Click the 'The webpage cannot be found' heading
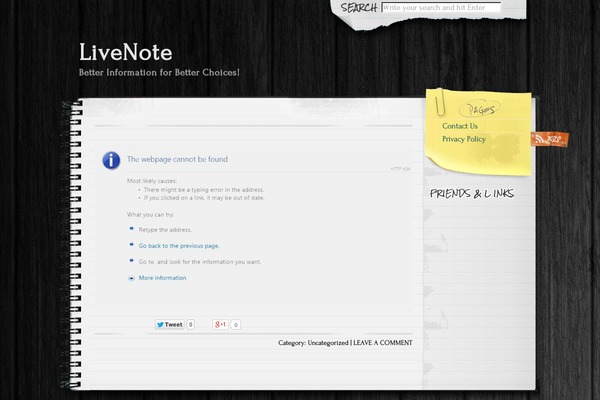This screenshot has height=400, width=600. coord(177,159)
